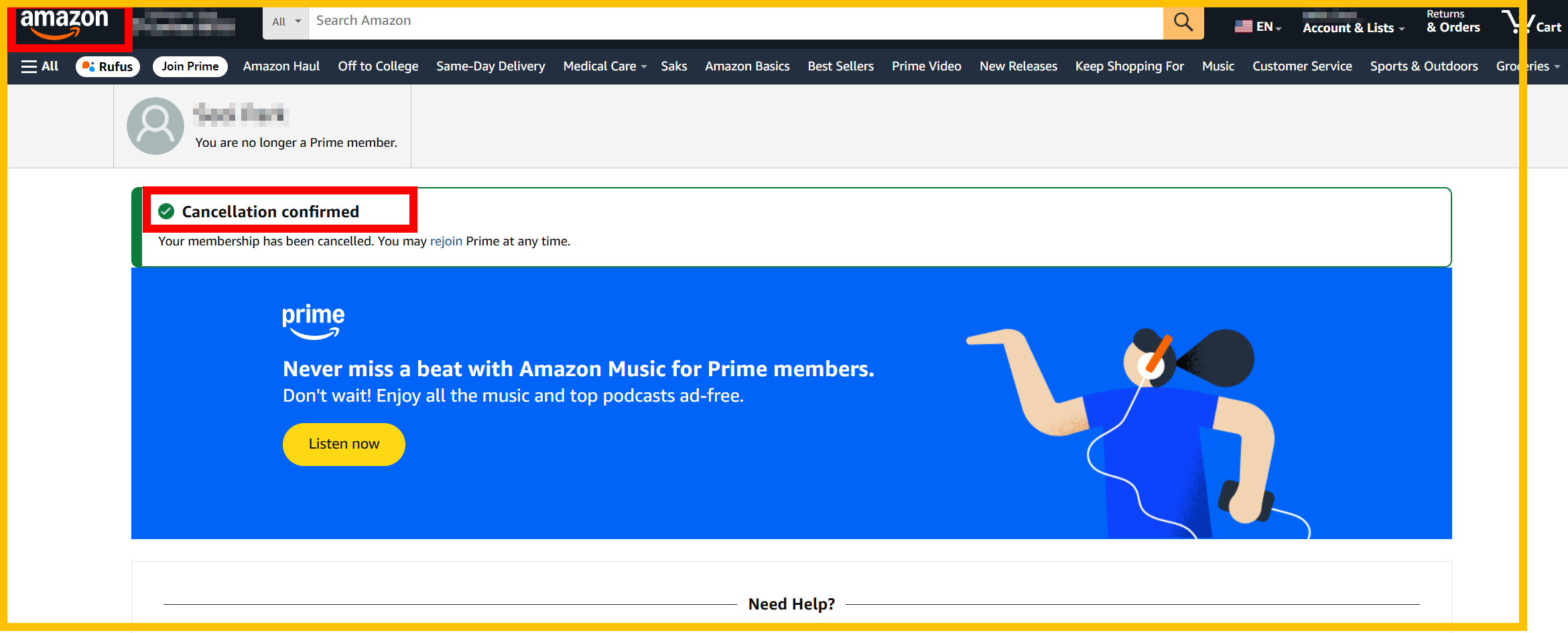Expand the Medical Care menu
1568x633 pixels.
point(605,66)
